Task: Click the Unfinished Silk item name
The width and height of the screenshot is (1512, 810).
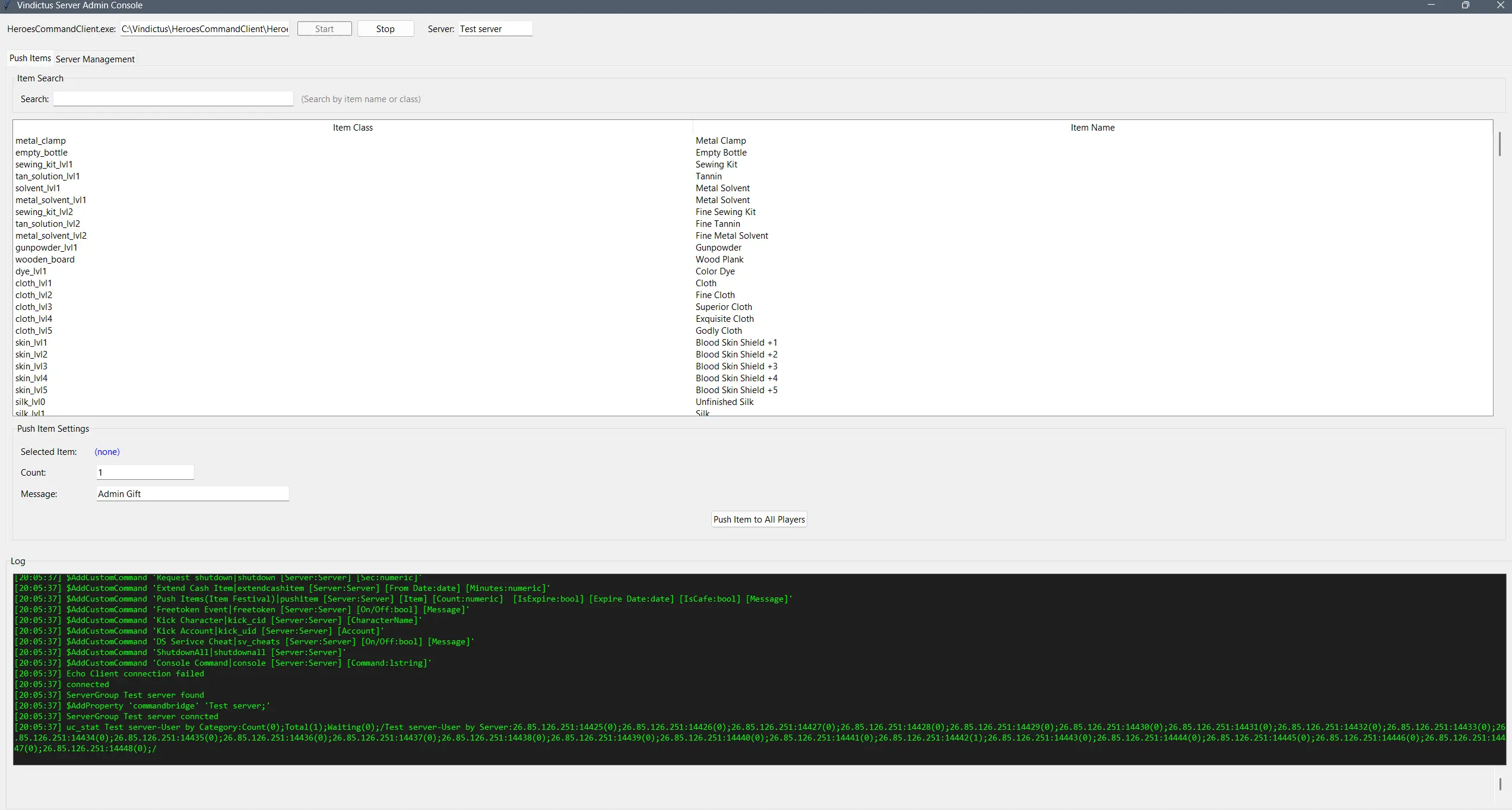Action: (x=724, y=402)
